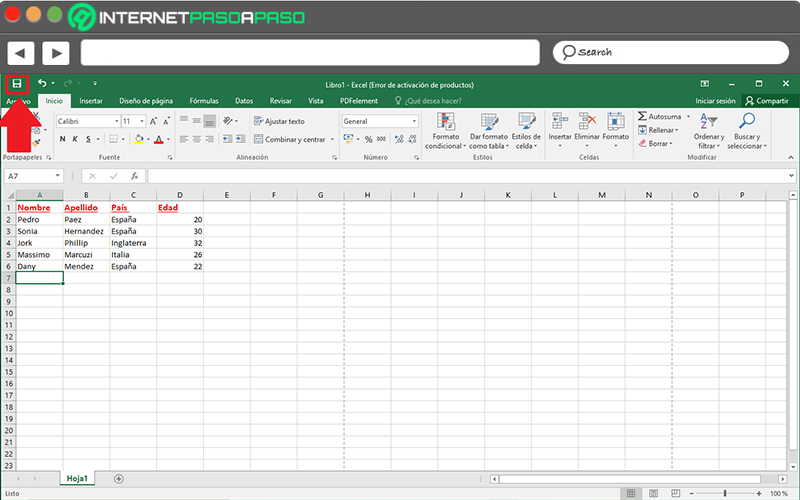Viewport: 800px width, 500px height.
Task: Switch to the Vista tab
Action: click(315, 101)
